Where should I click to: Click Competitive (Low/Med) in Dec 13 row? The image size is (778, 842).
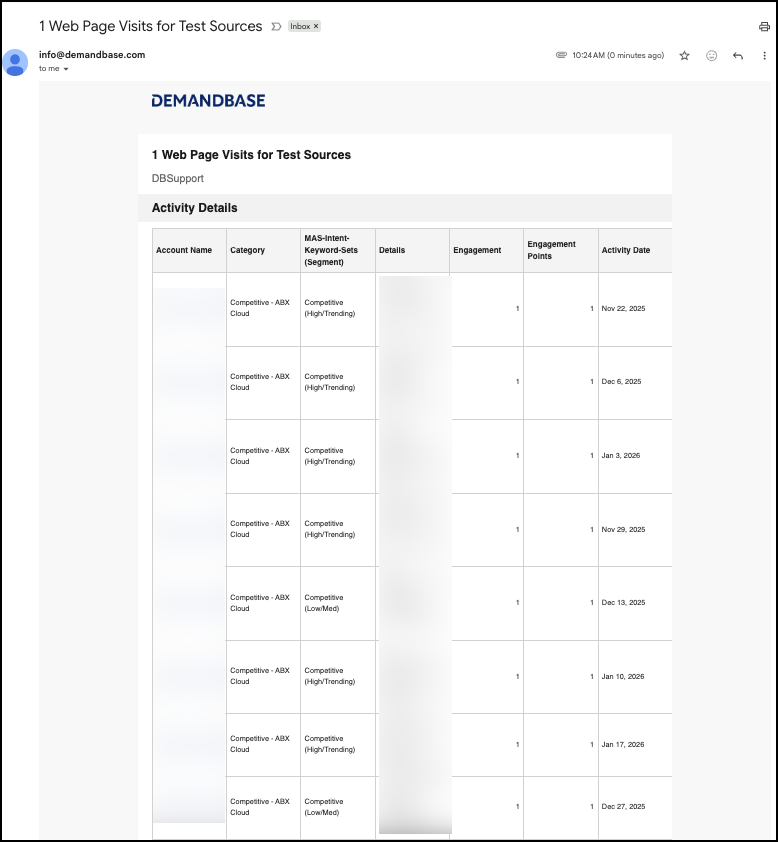click(324, 603)
